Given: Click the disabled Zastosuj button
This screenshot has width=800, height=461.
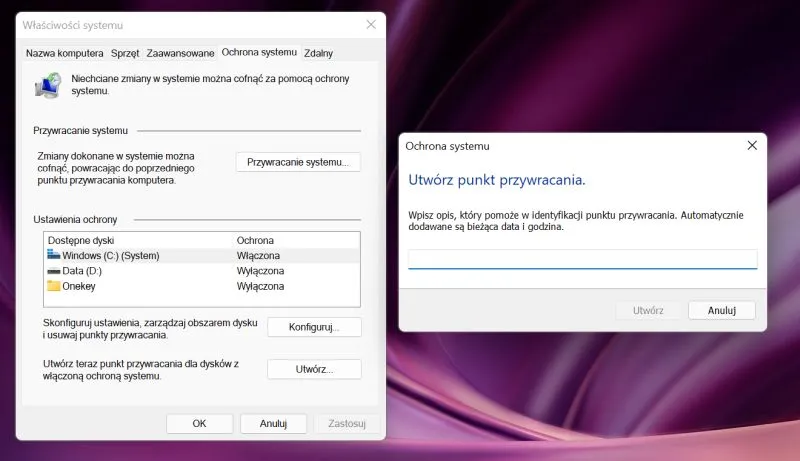Looking at the screenshot, I should pos(347,423).
